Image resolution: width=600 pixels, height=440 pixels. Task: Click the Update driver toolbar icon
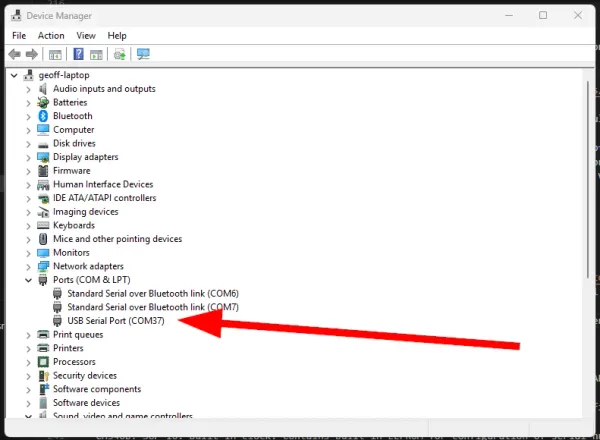pos(120,54)
